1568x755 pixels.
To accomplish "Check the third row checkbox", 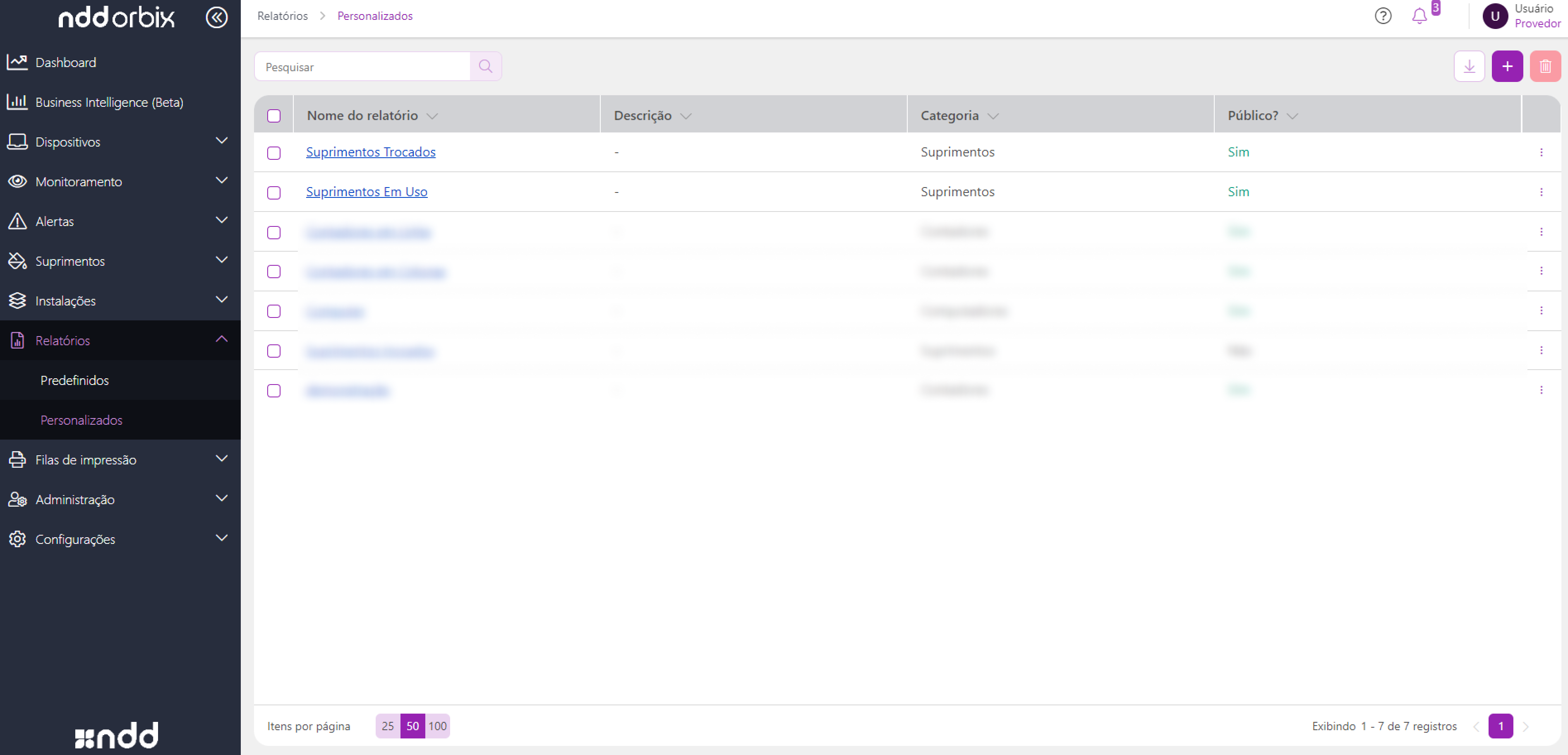I will pyautogui.click(x=274, y=232).
